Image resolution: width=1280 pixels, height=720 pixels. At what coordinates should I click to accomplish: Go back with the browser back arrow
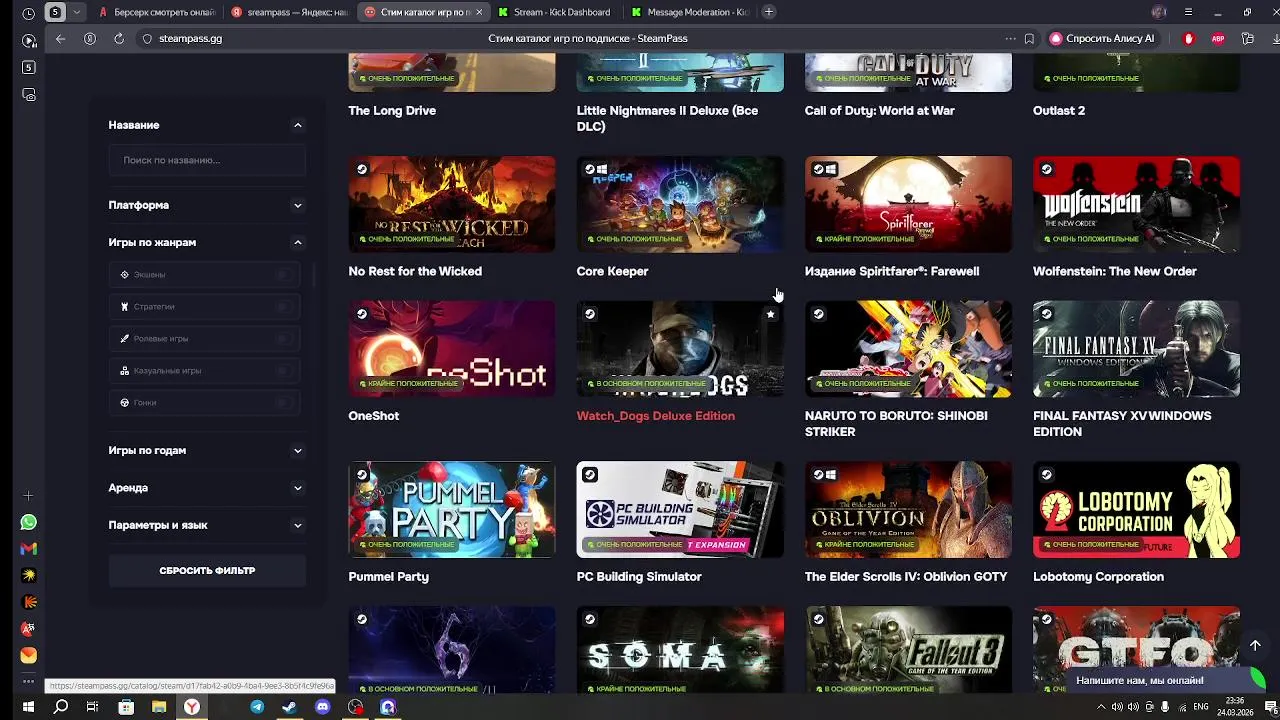pos(60,38)
